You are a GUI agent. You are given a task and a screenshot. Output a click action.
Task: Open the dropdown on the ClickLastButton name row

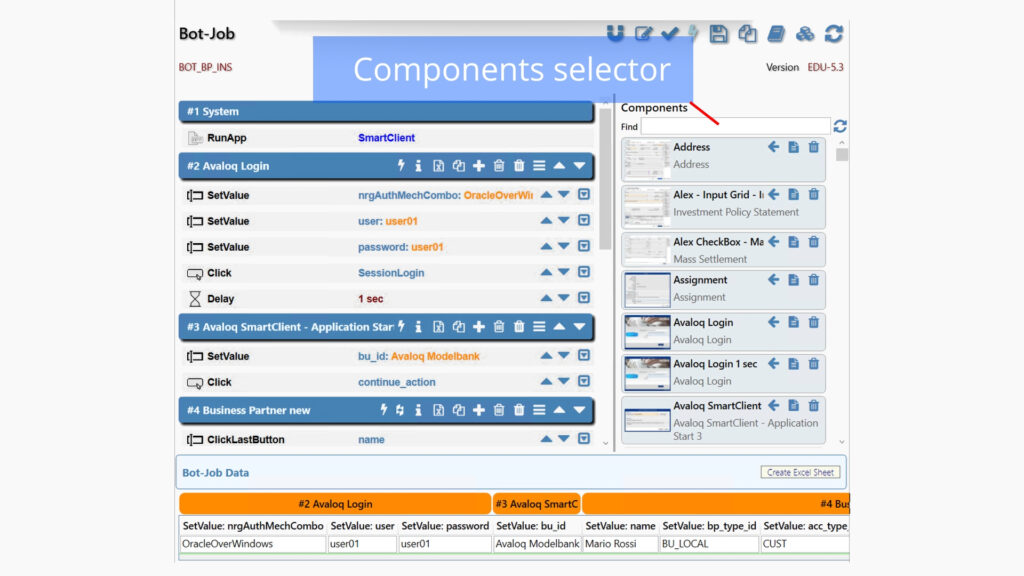(x=584, y=438)
